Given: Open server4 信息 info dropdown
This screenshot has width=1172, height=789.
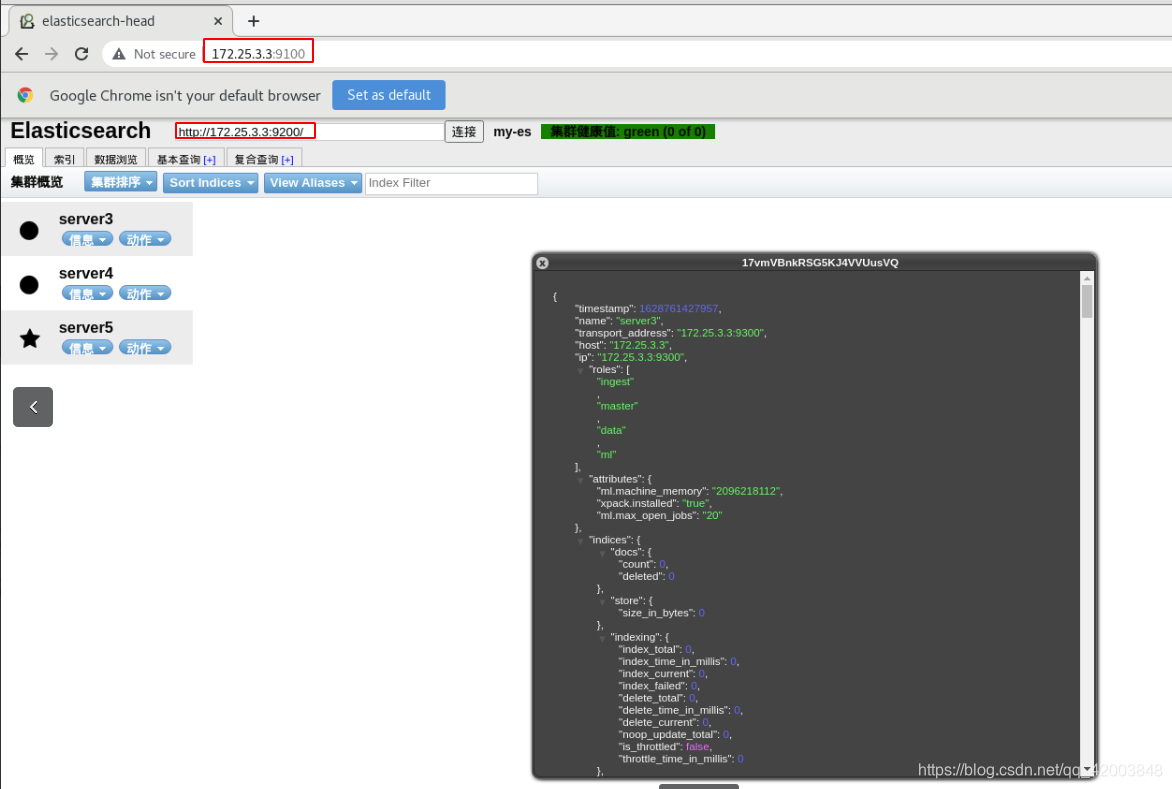Looking at the screenshot, I should tap(87, 294).
